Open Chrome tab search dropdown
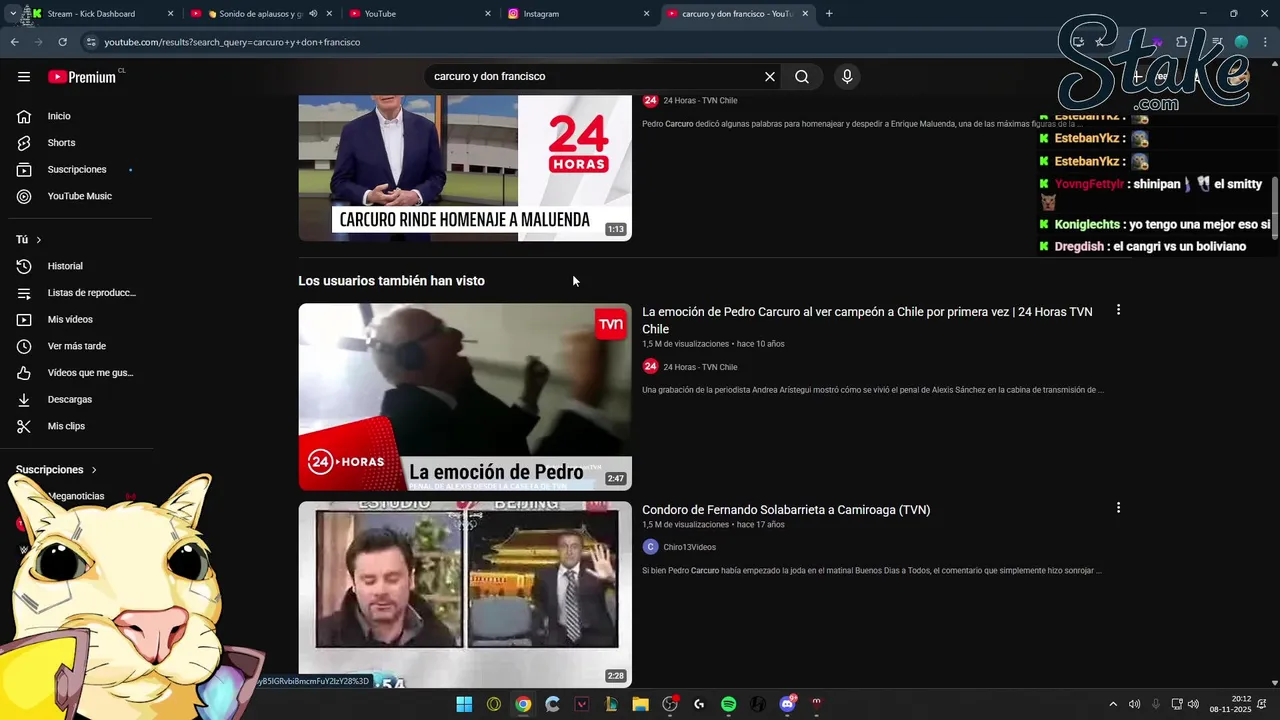Viewport: 1280px width, 720px height. point(12,14)
